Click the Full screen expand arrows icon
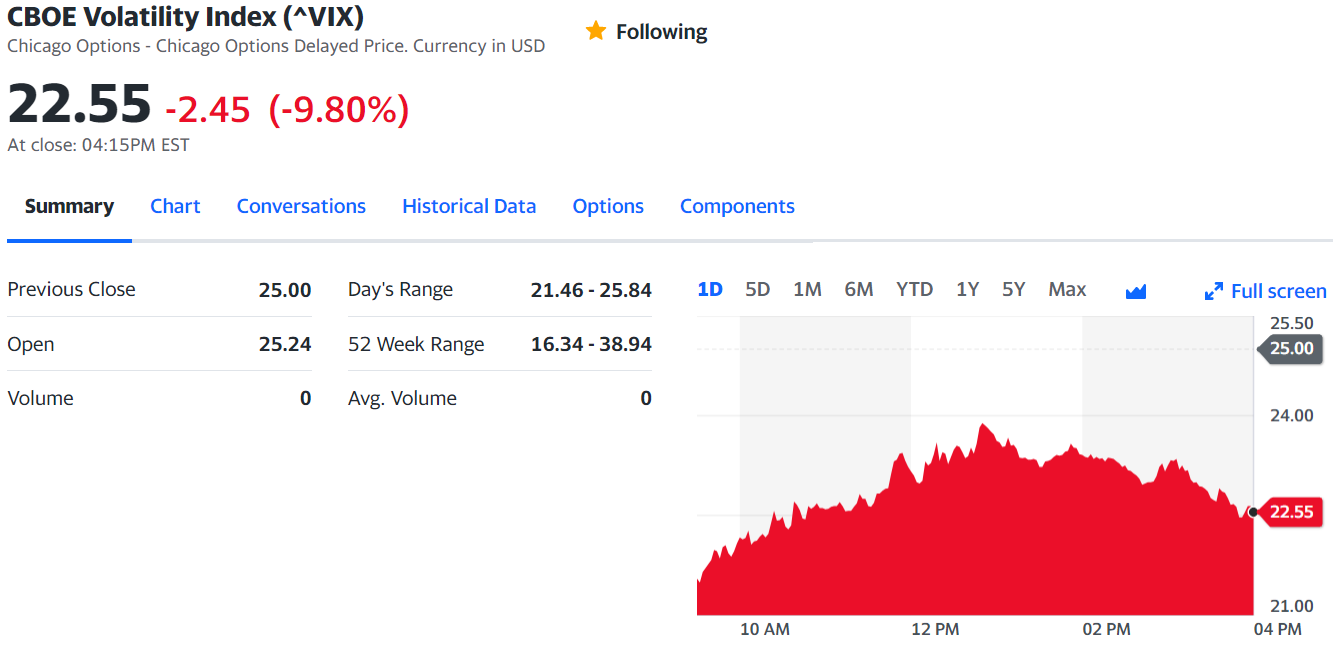The image size is (1333, 646). 1214,291
